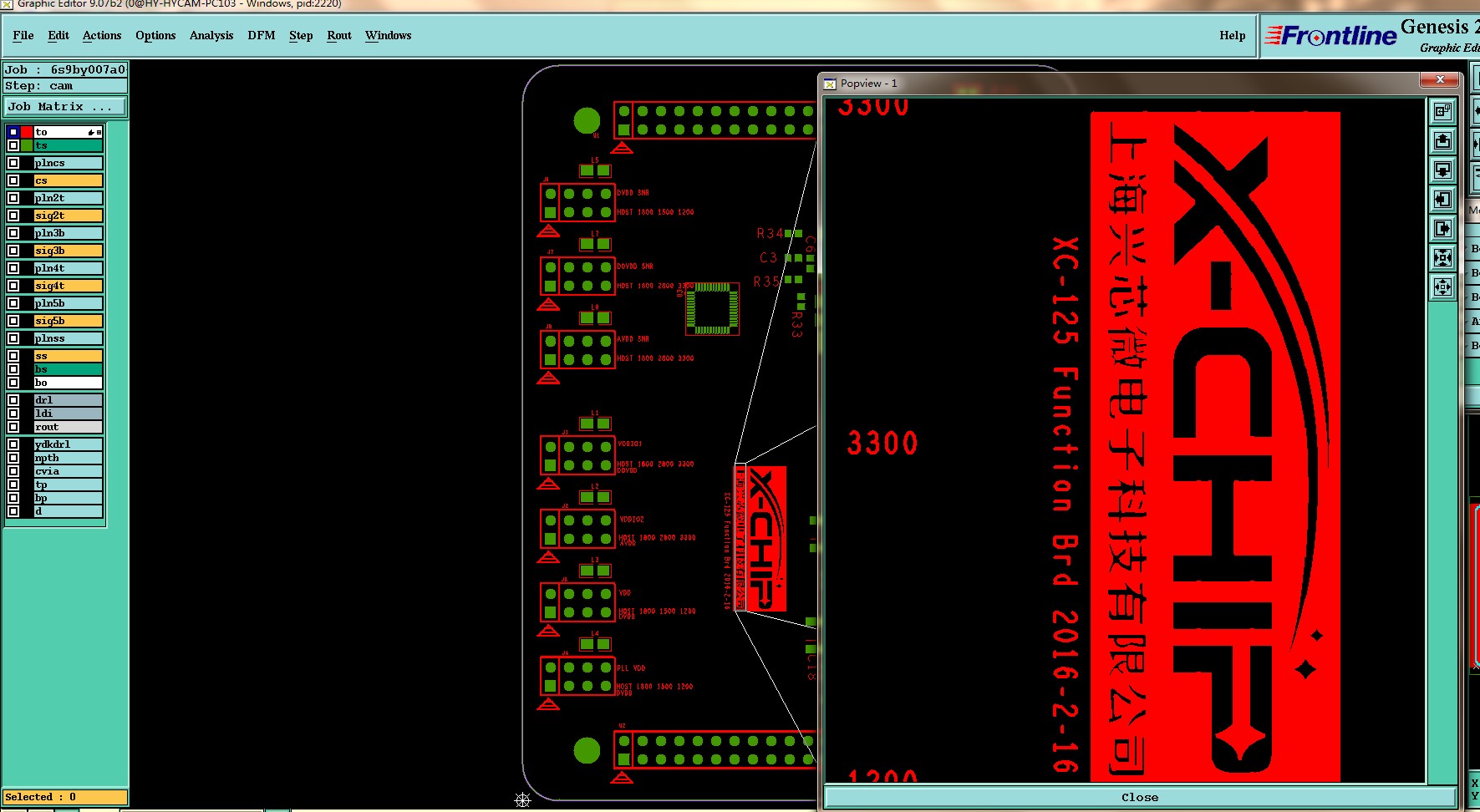The height and width of the screenshot is (812, 1480).
Task: Open the Step menu
Action: click(x=301, y=35)
